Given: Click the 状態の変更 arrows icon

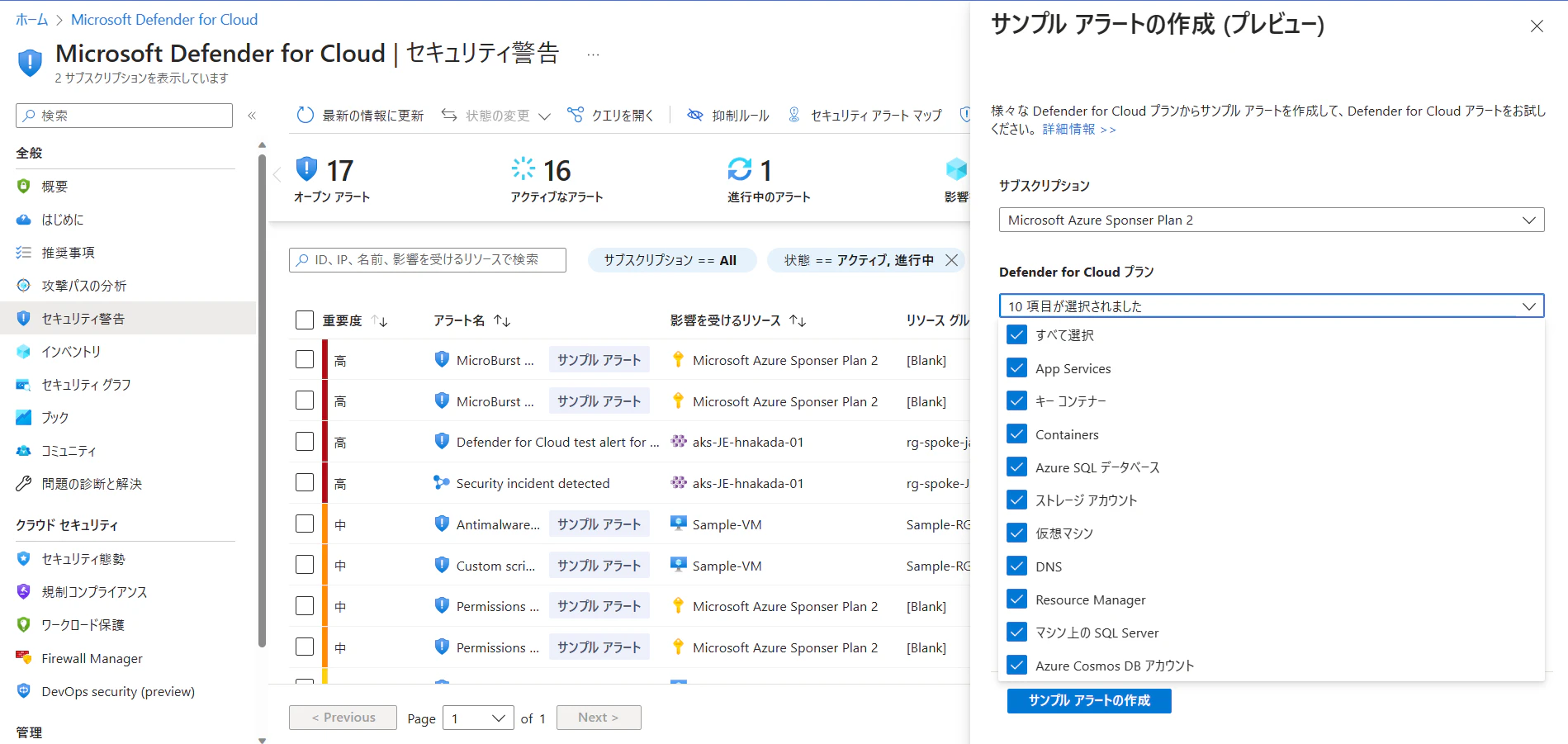Looking at the screenshot, I should (449, 115).
